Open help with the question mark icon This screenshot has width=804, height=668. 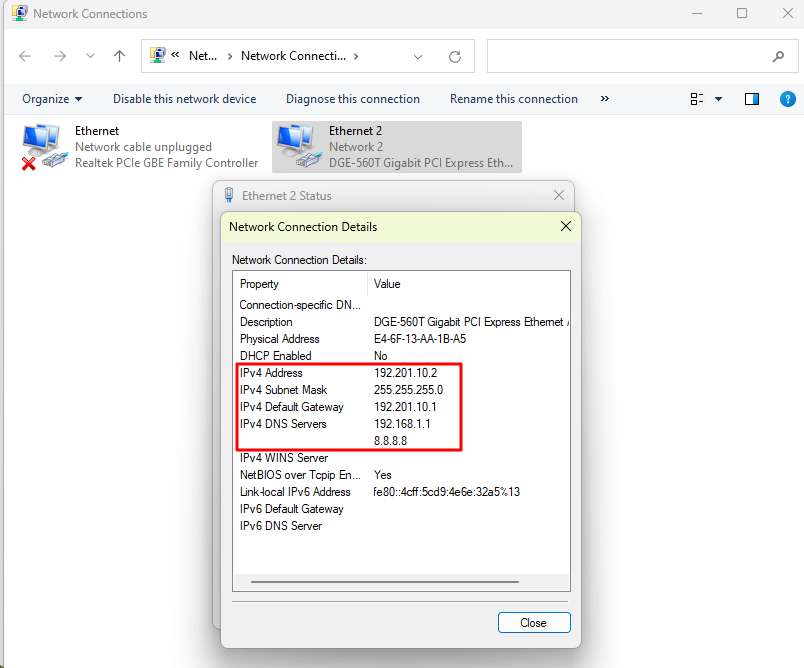pos(787,99)
